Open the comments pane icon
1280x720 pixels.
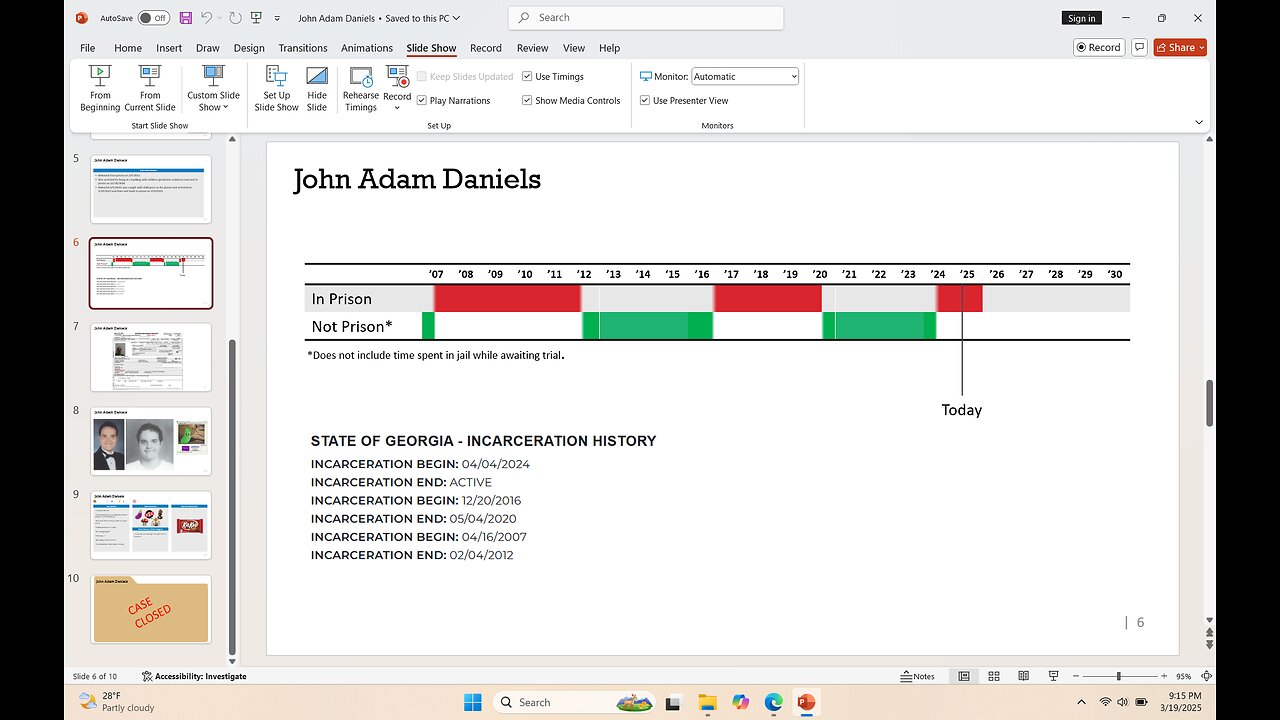pyautogui.click(x=1140, y=47)
